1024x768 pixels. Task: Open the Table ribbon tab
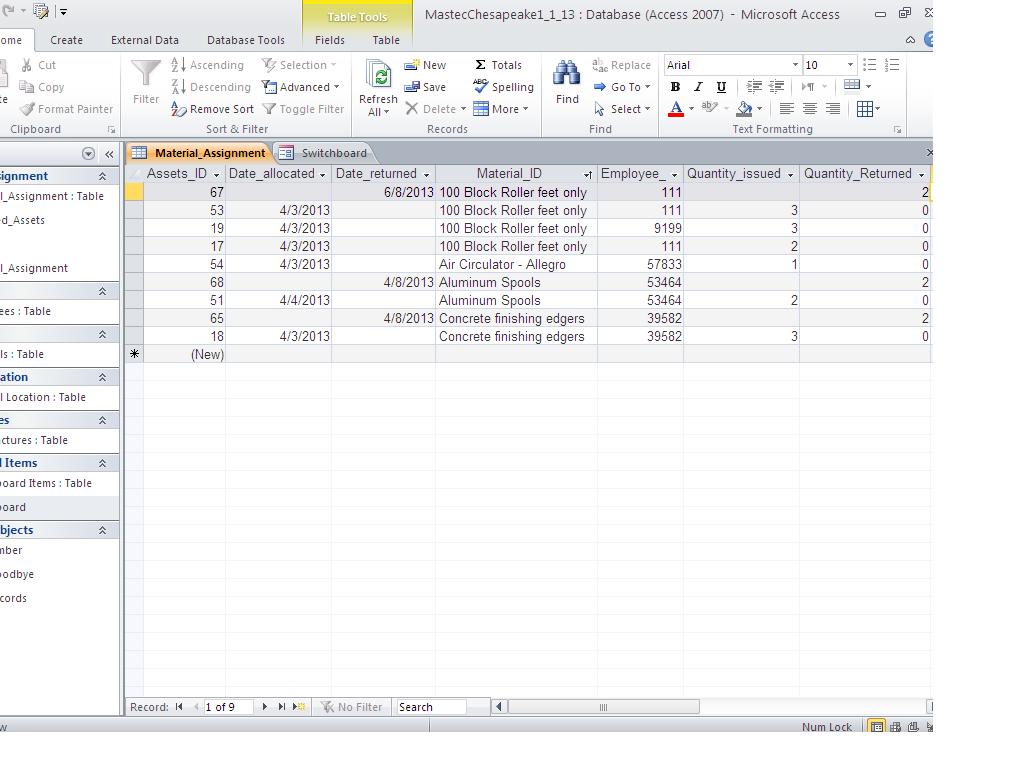point(386,40)
